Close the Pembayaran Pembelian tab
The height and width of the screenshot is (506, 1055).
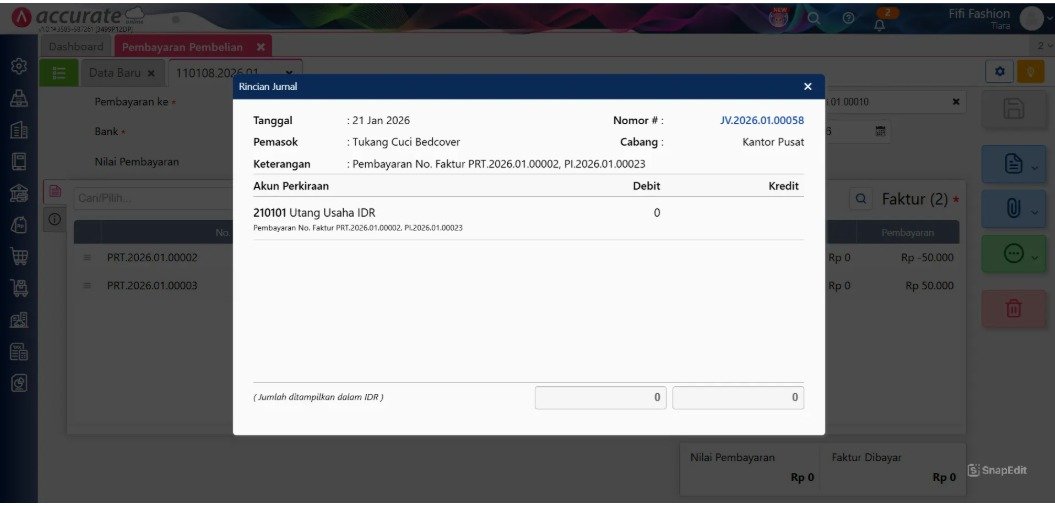click(x=260, y=47)
